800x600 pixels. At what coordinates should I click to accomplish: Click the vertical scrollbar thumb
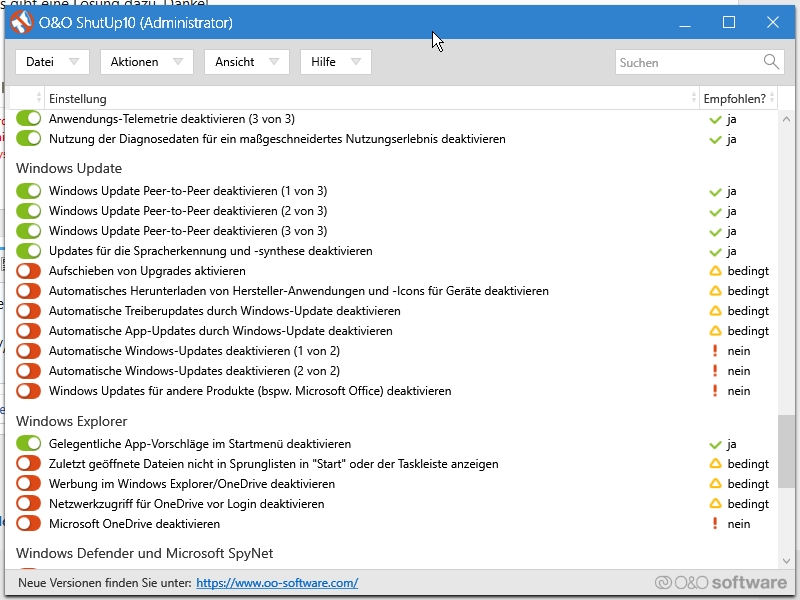786,452
